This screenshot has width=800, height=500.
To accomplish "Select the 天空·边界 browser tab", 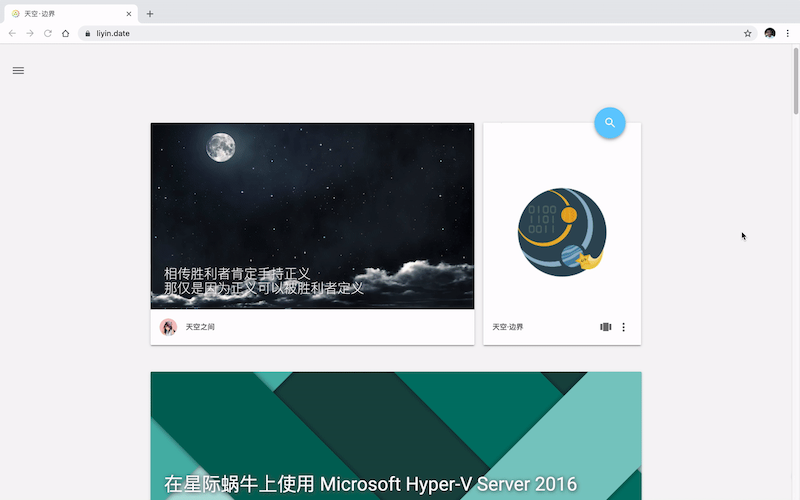I will (x=71, y=14).
